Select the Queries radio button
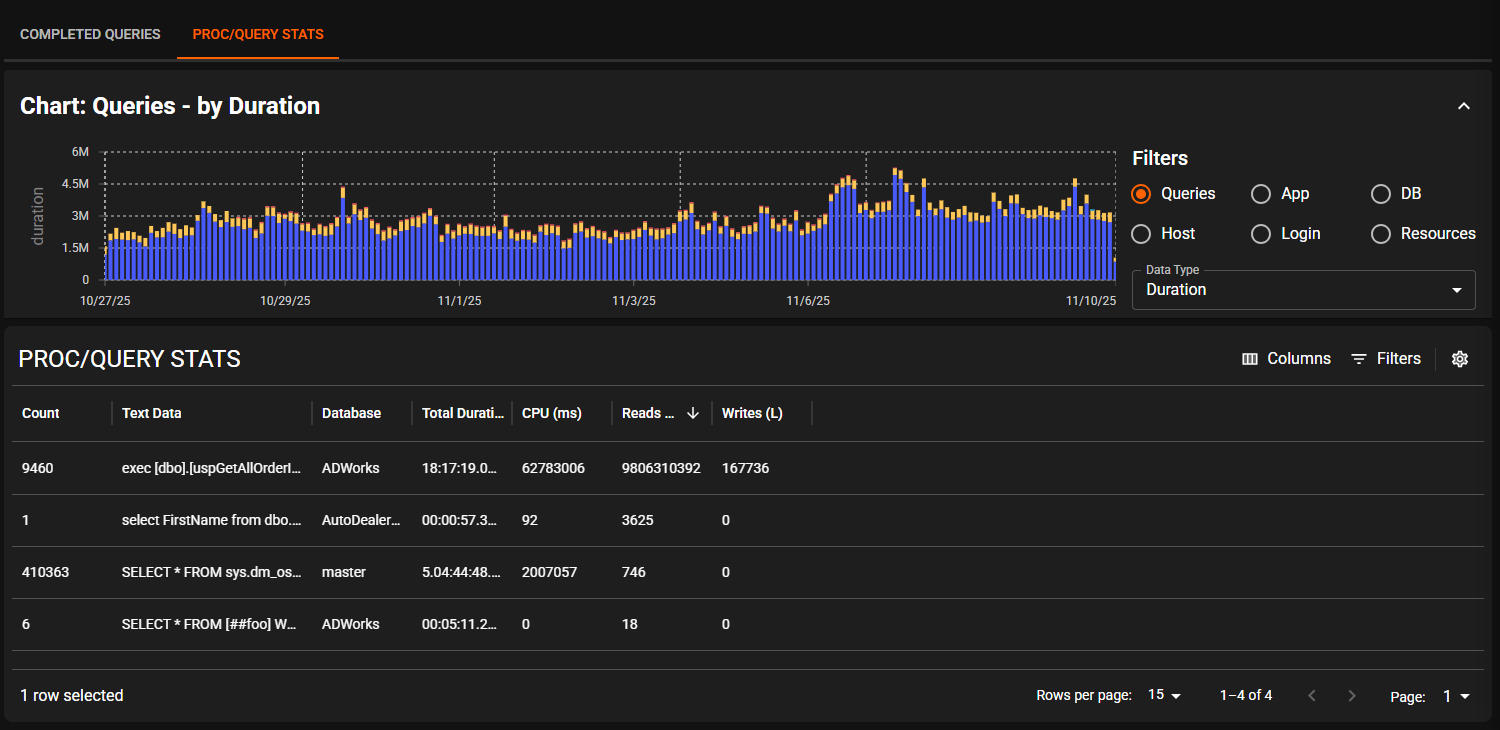1500x730 pixels. point(1141,194)
